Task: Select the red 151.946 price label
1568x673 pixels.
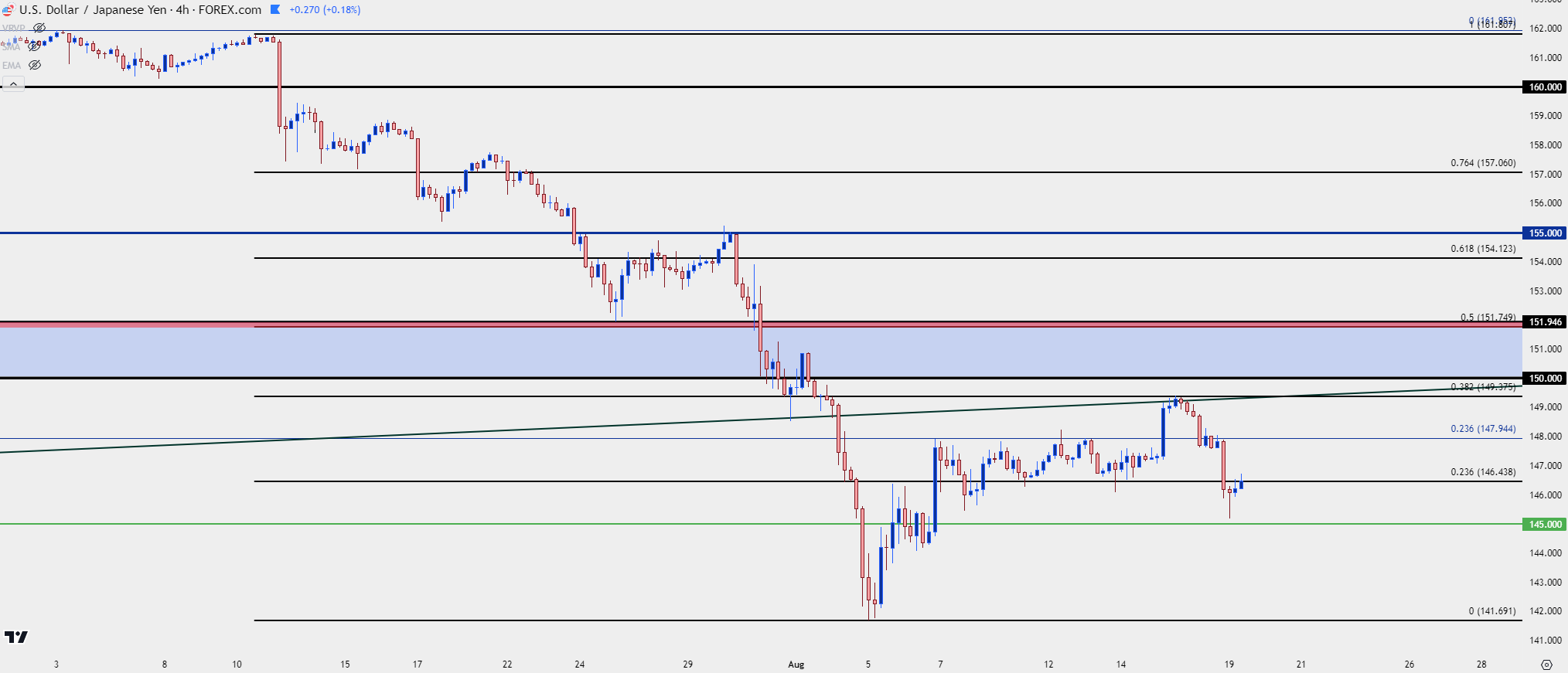Action: coord(1545,321)
